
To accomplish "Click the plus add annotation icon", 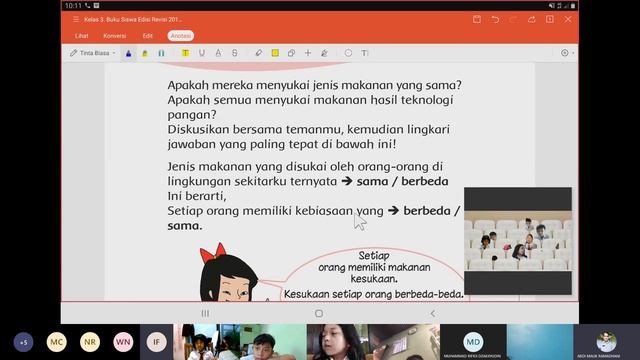I will [308, 53].
